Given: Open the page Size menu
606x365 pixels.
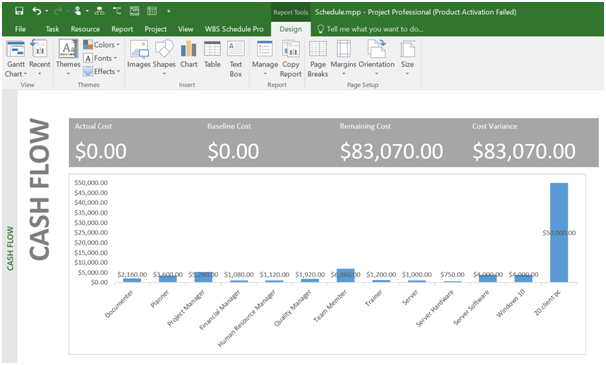Looking at the screenshot, I should click(407, 57).
